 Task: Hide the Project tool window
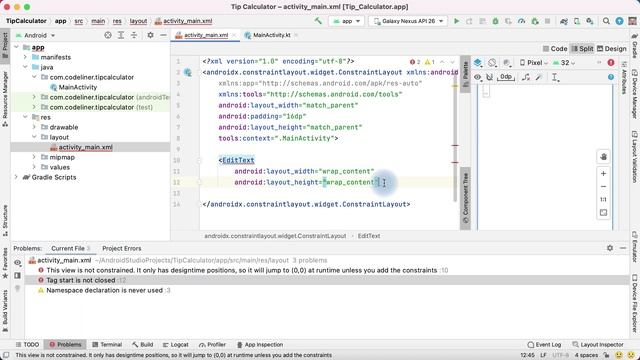[163, 35]
